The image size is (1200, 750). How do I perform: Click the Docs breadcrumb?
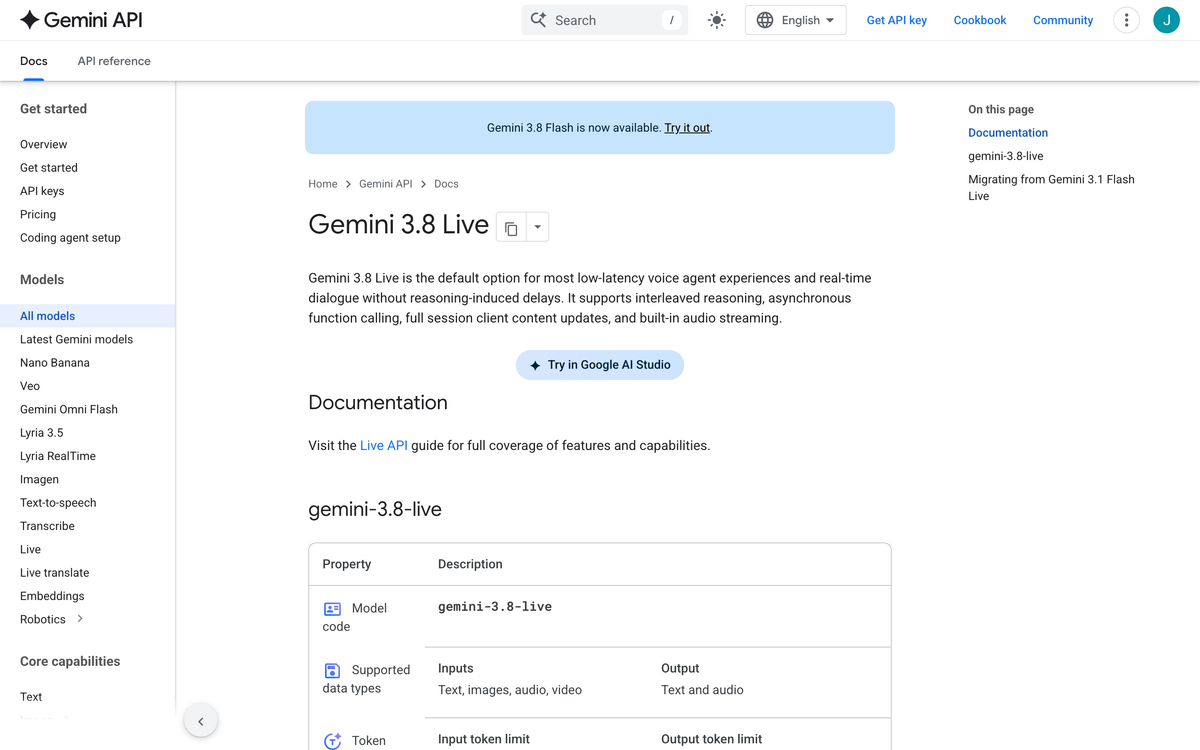[x=446, y=184]
